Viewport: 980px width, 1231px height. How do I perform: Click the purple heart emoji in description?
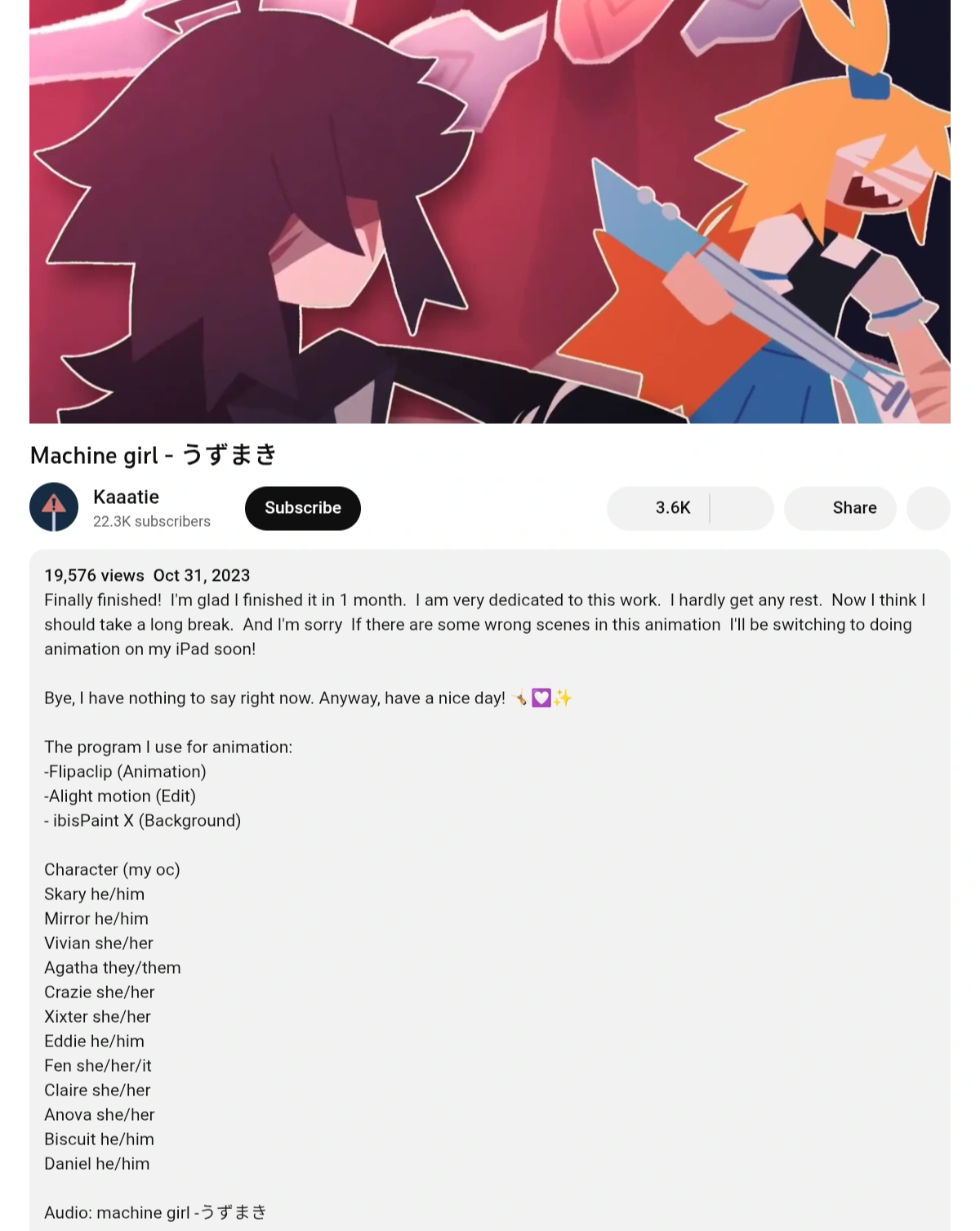pyautogui.click(x=541, y=698)
